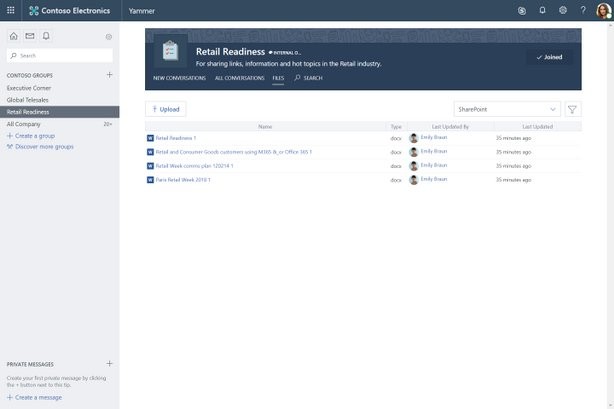Open notifications bell in left sidebar
The height and width of the screenshot is (409, 614).
46,36
